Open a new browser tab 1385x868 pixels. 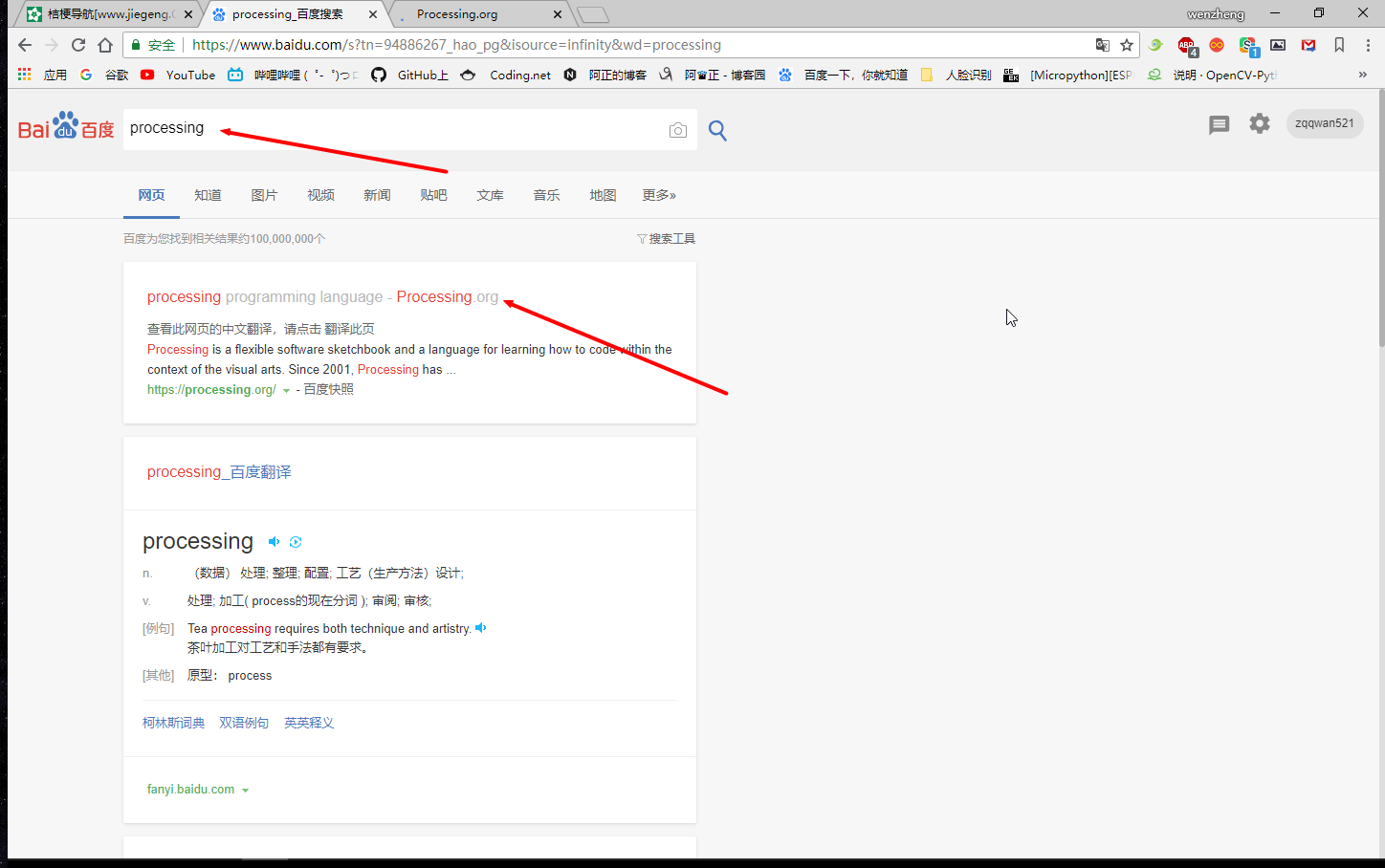pyautogui.click(x=593, y=14)
